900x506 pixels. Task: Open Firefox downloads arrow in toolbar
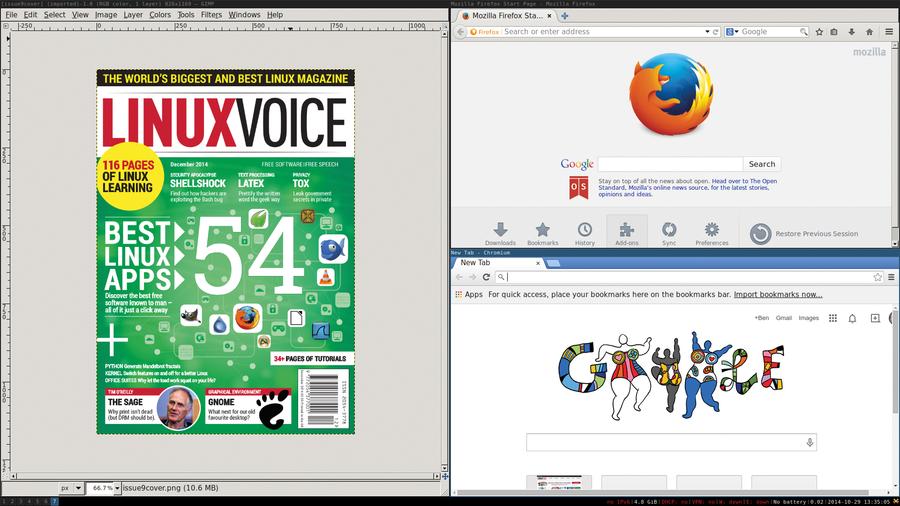852,32
